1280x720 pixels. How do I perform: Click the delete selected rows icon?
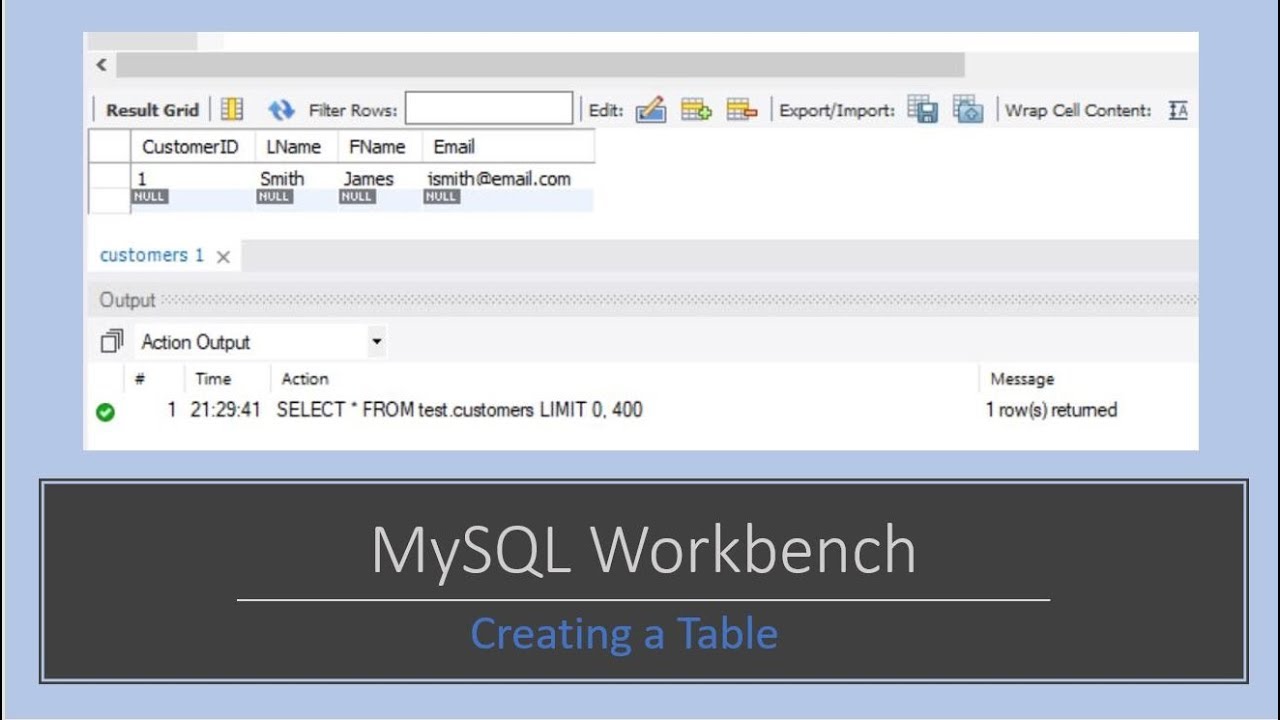coord(742,109)
